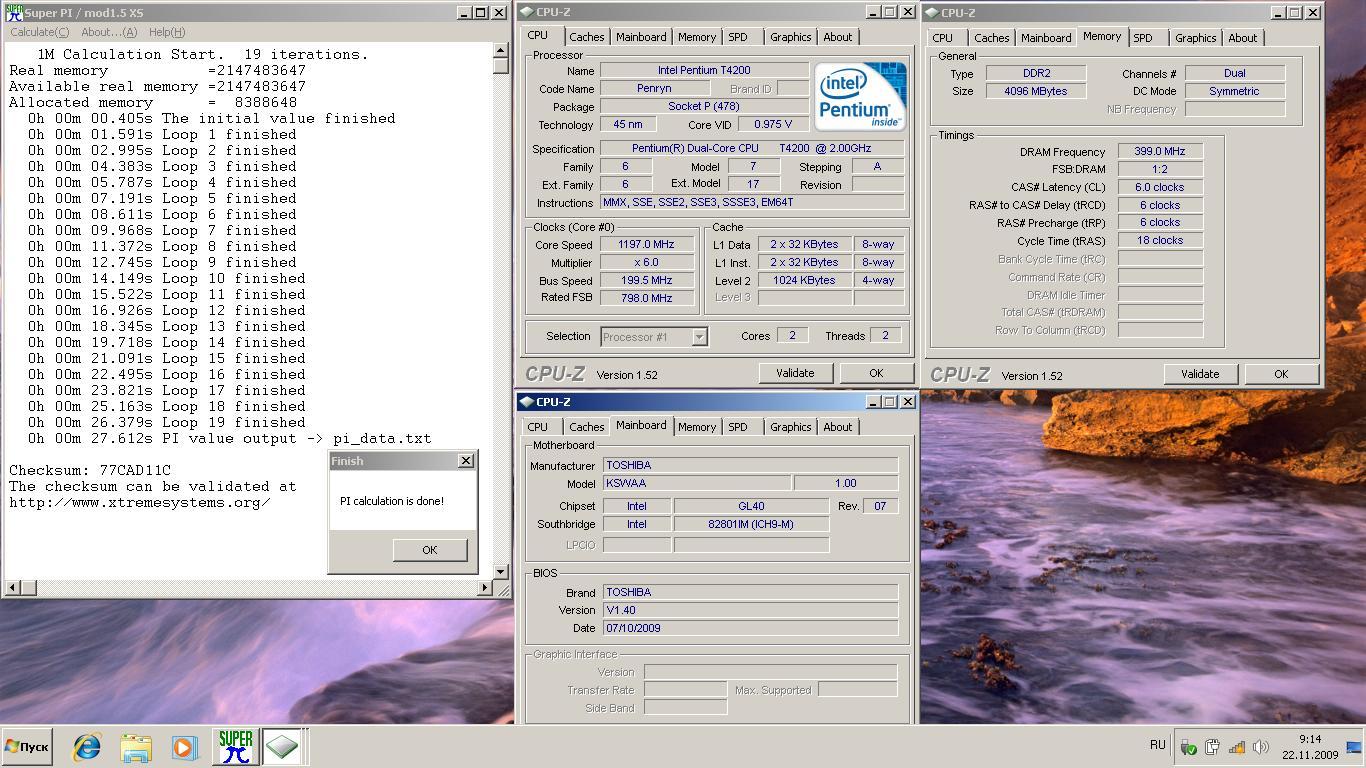
Task: Click the Model KSWAA field
Action: coord(697,483)
